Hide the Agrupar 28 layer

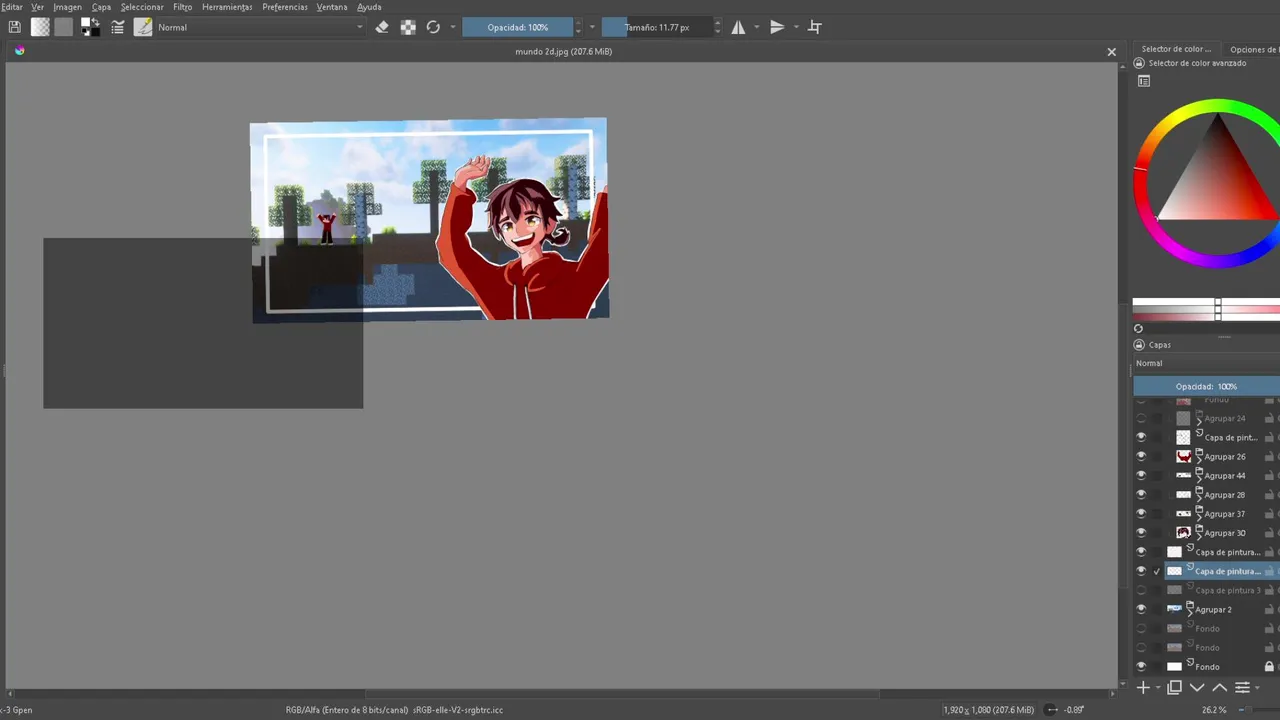[1141, 495]
